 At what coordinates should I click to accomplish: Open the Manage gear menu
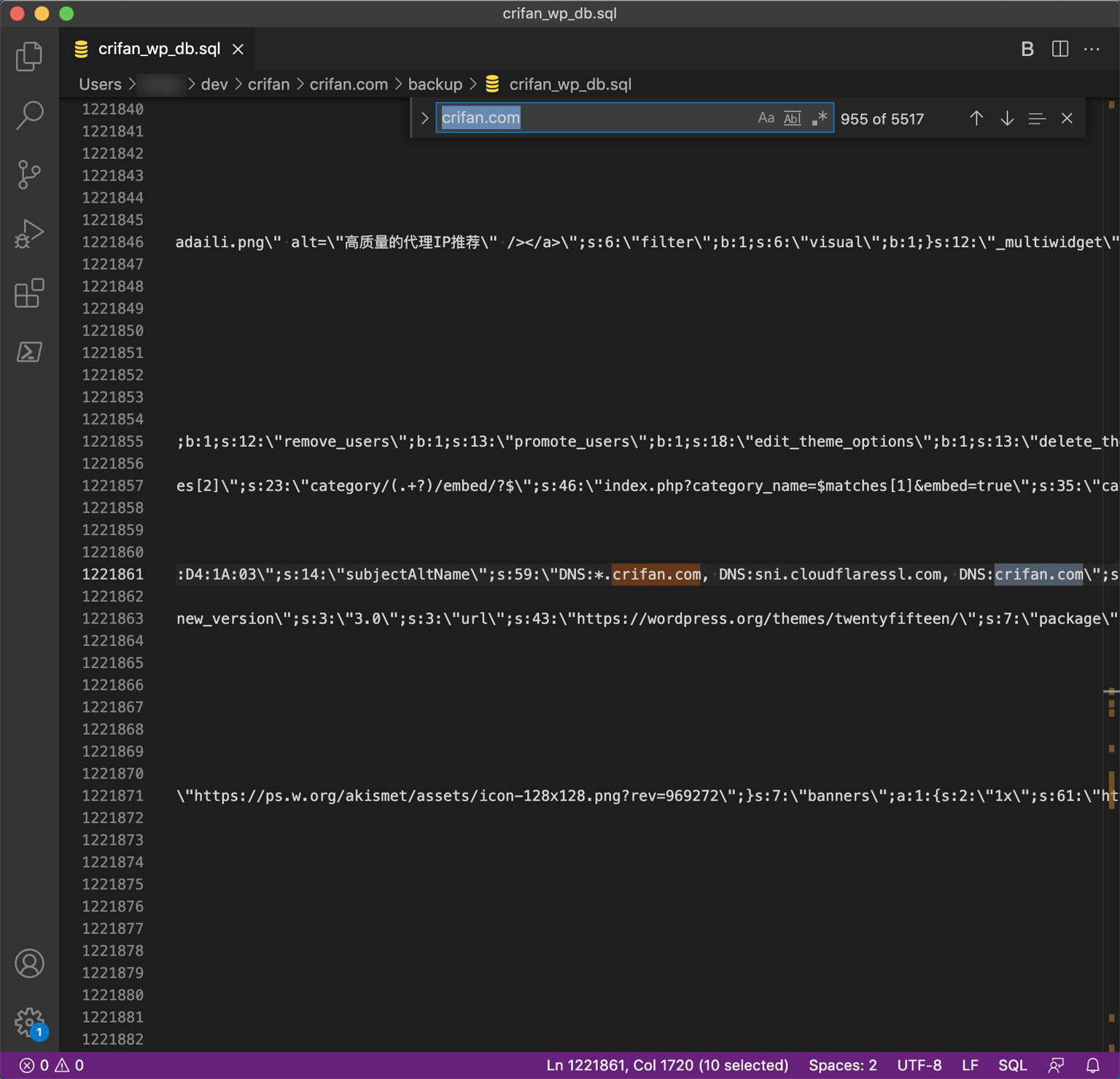click(x=29, y=1022)
